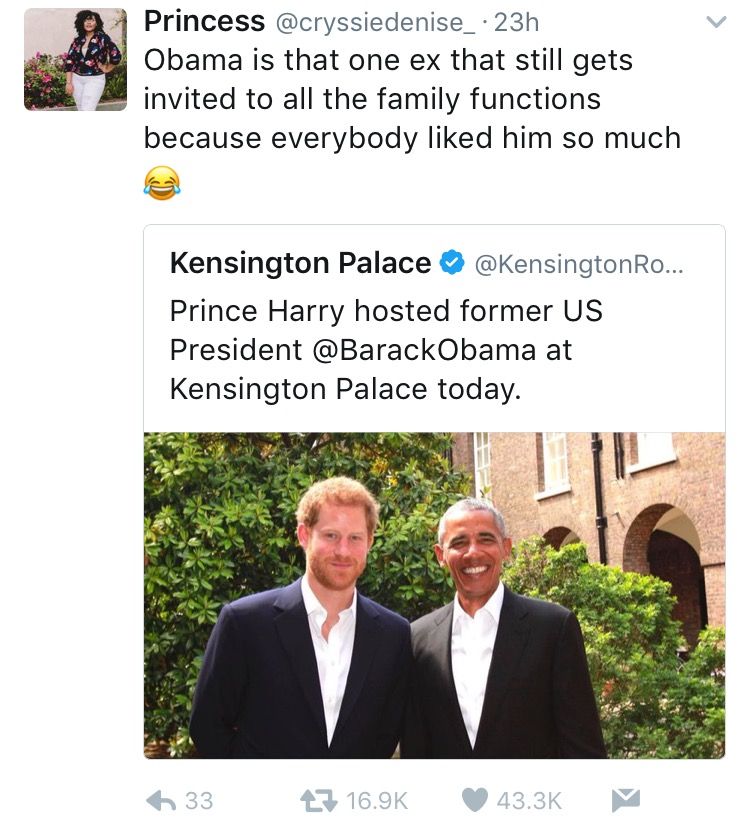This screenshot has width=750, height=831.
Task: Open the "Princess" display name profile link
Action: coord(205,21)
